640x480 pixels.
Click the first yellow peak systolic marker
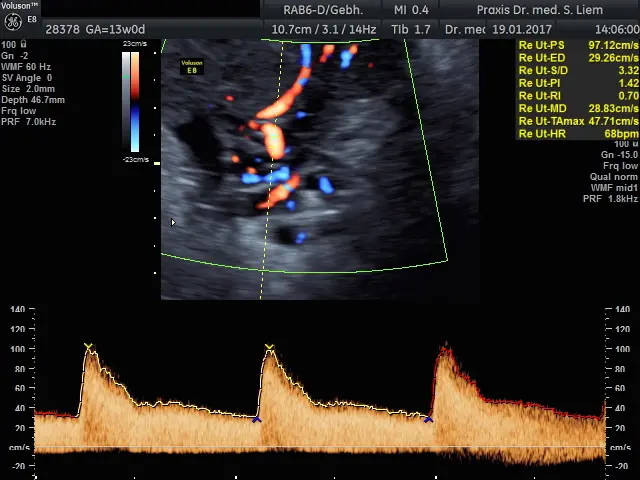click(89, 347)
